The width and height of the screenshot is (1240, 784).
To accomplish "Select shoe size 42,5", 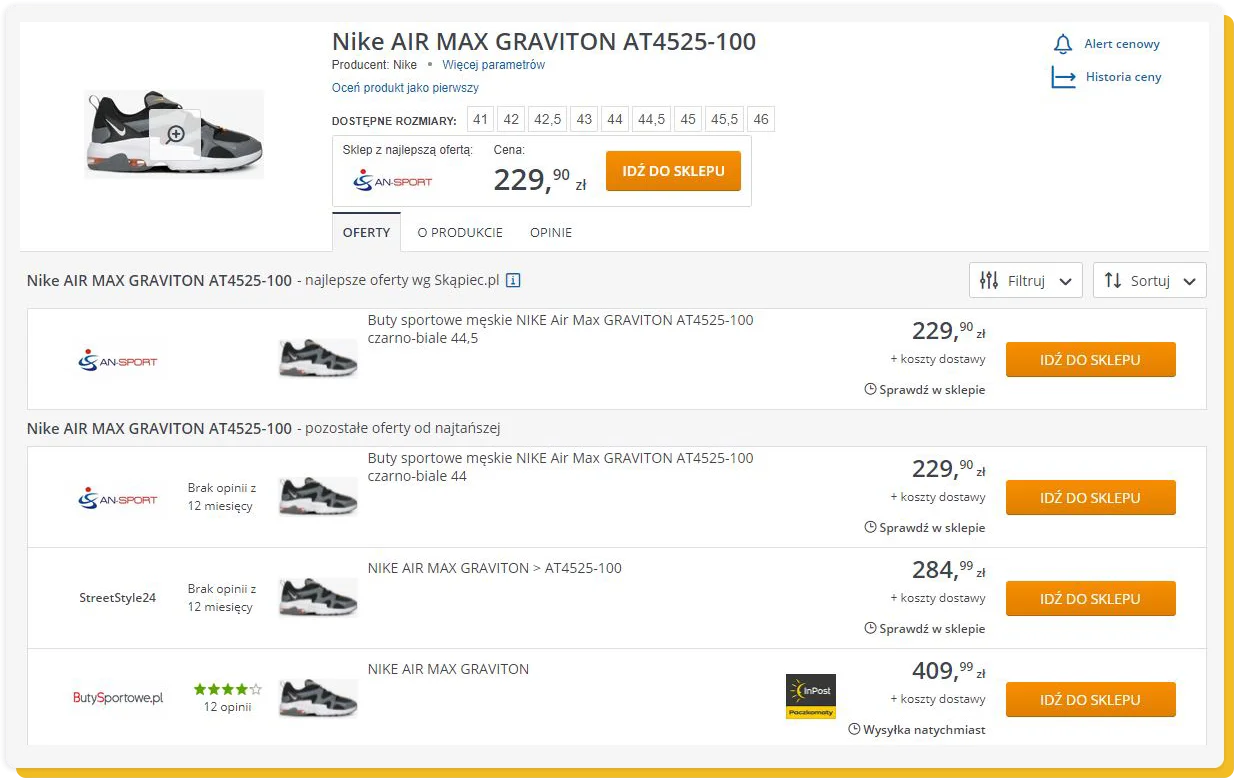I will coord(547,120).
